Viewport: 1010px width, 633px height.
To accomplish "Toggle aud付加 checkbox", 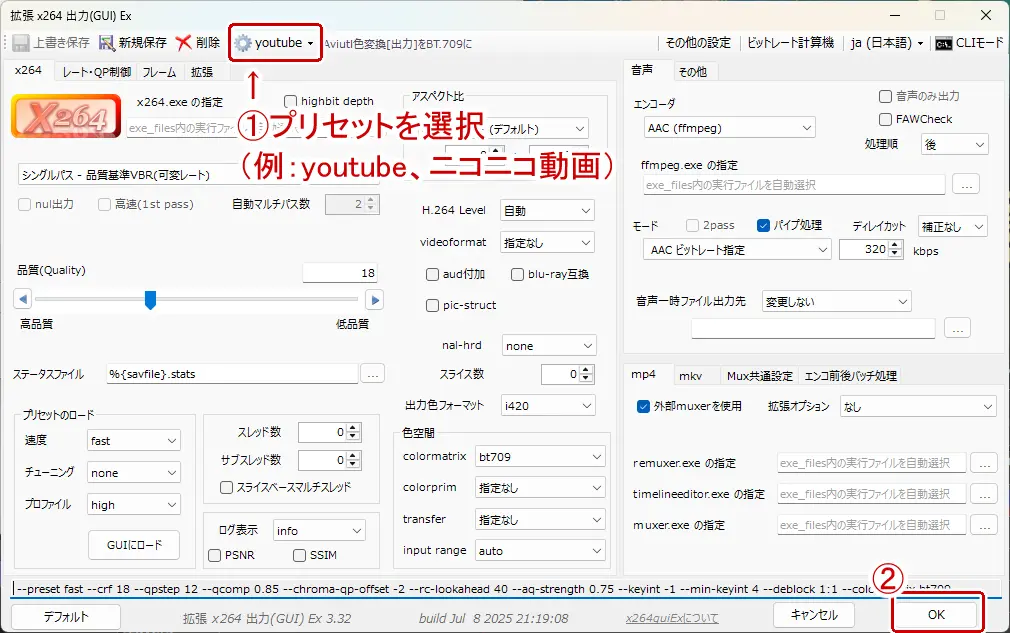I will pyautogui.click(x=432, y=274).
